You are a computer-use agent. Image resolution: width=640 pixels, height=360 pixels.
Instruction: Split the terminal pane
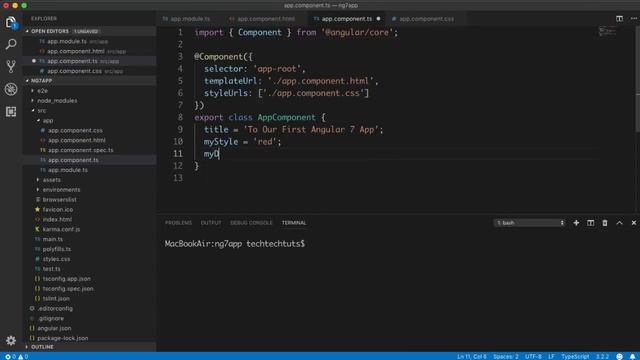point(590,223)
